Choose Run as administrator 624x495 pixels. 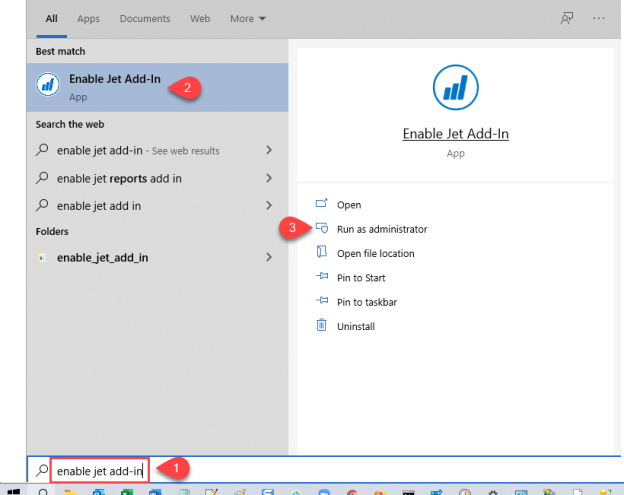(382, 229)
